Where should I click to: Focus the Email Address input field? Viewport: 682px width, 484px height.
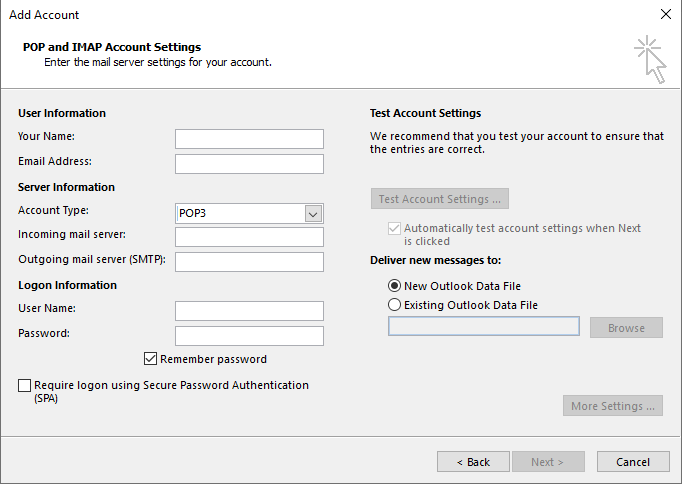point(249,164)
